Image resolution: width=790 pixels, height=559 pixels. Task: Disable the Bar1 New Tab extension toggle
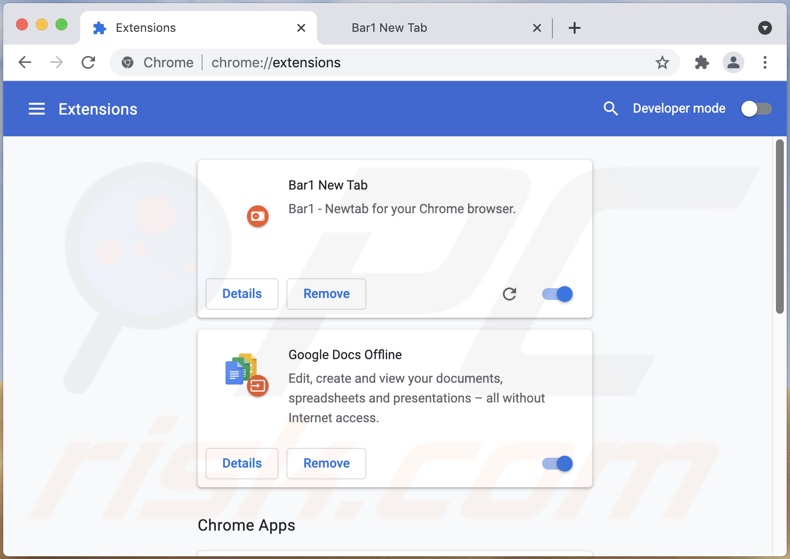point(557,294)
